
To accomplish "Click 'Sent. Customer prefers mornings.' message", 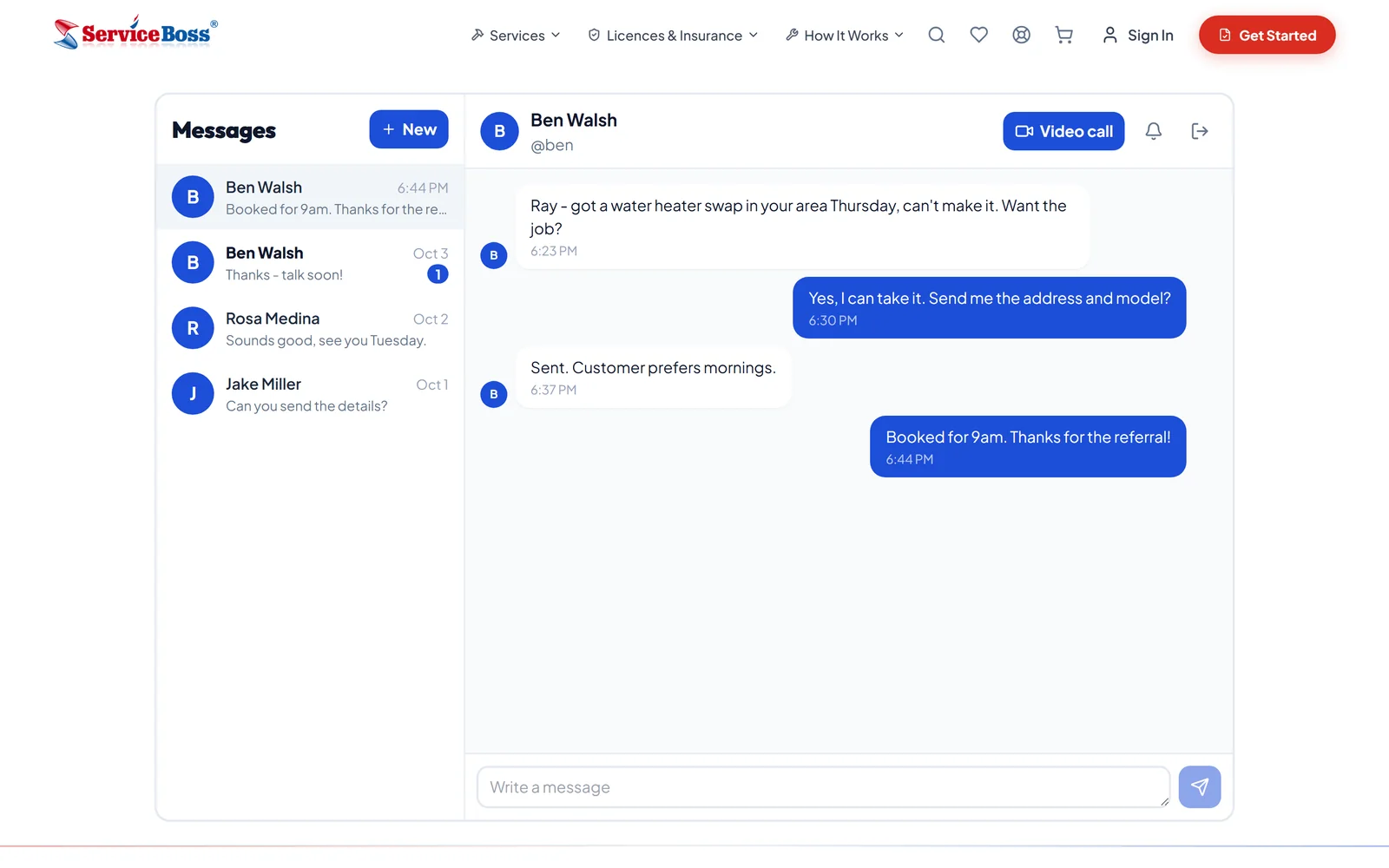I will [x=653, y=378].
